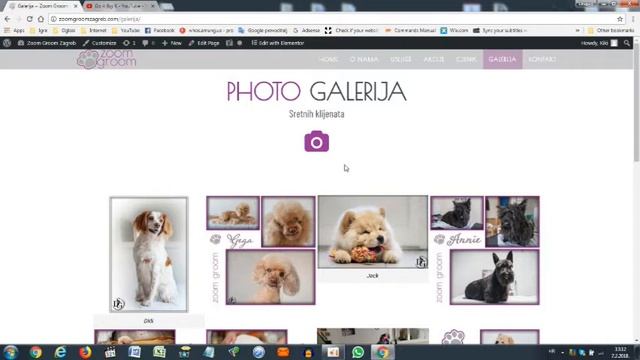
Task: Go to the USLUGE menu item
Action: (401, 60)
